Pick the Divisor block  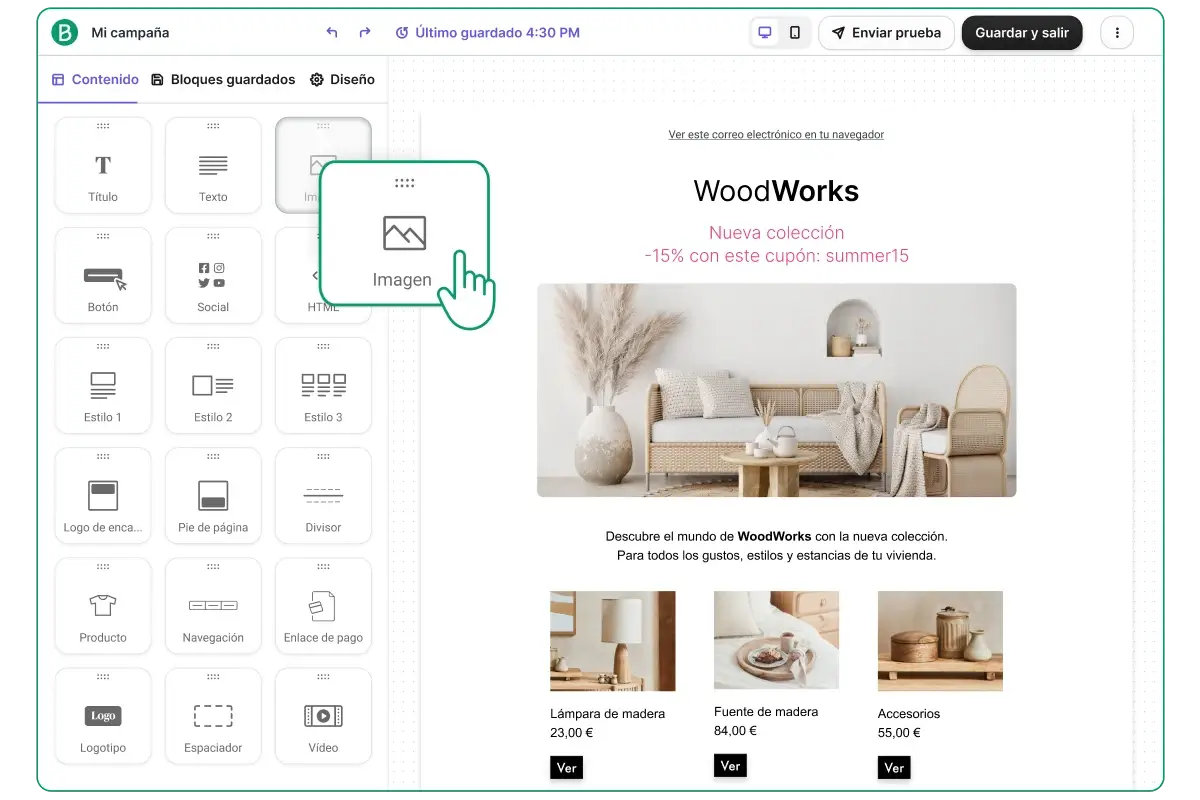tap(323, 496)
